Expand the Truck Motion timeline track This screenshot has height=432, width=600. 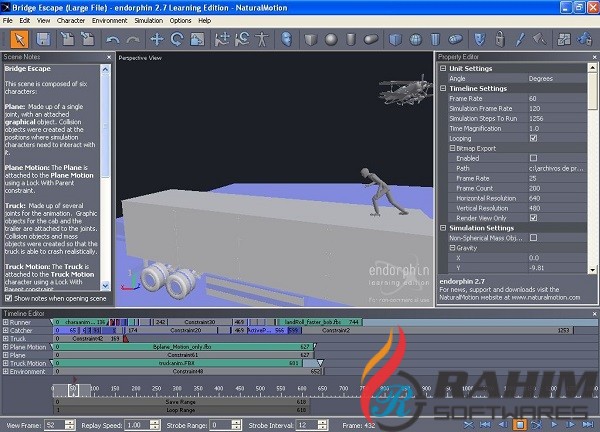pos(5,362)
